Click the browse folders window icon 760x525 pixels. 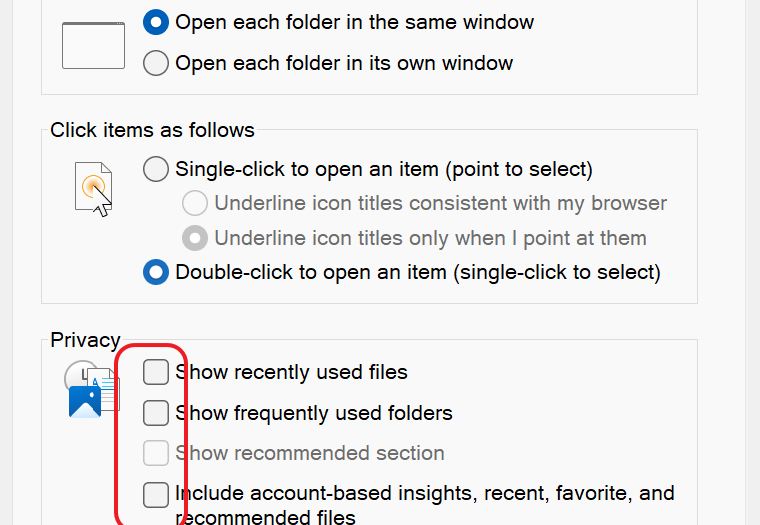[93, 45]
